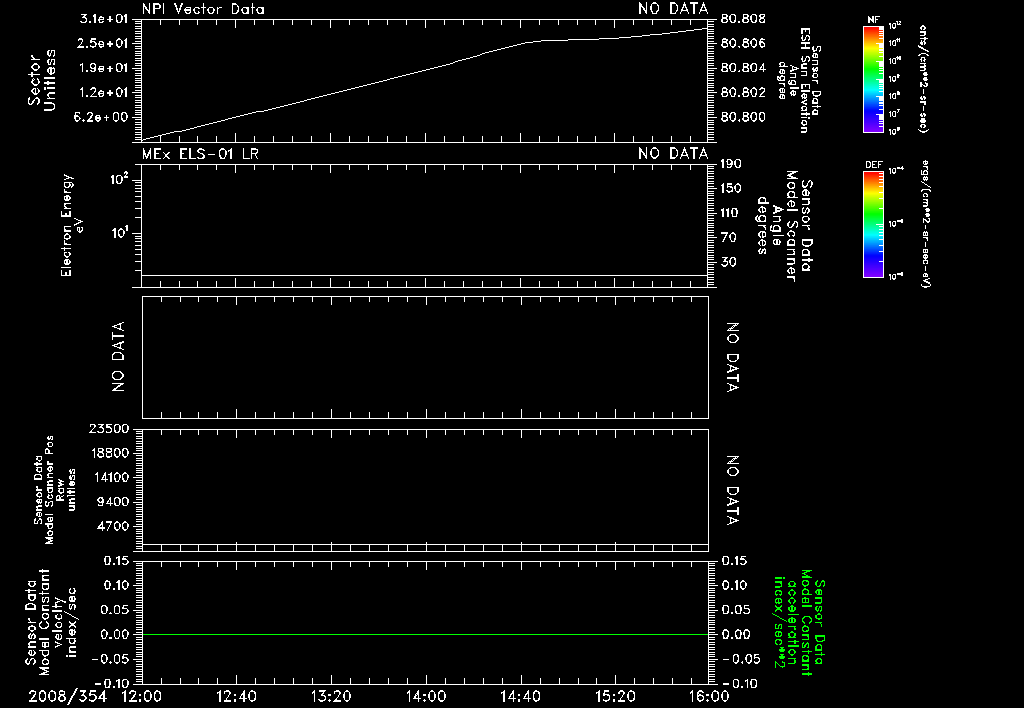Click 'NO DATA' beside the MEx ELS-01 LR title

[673, 154]
